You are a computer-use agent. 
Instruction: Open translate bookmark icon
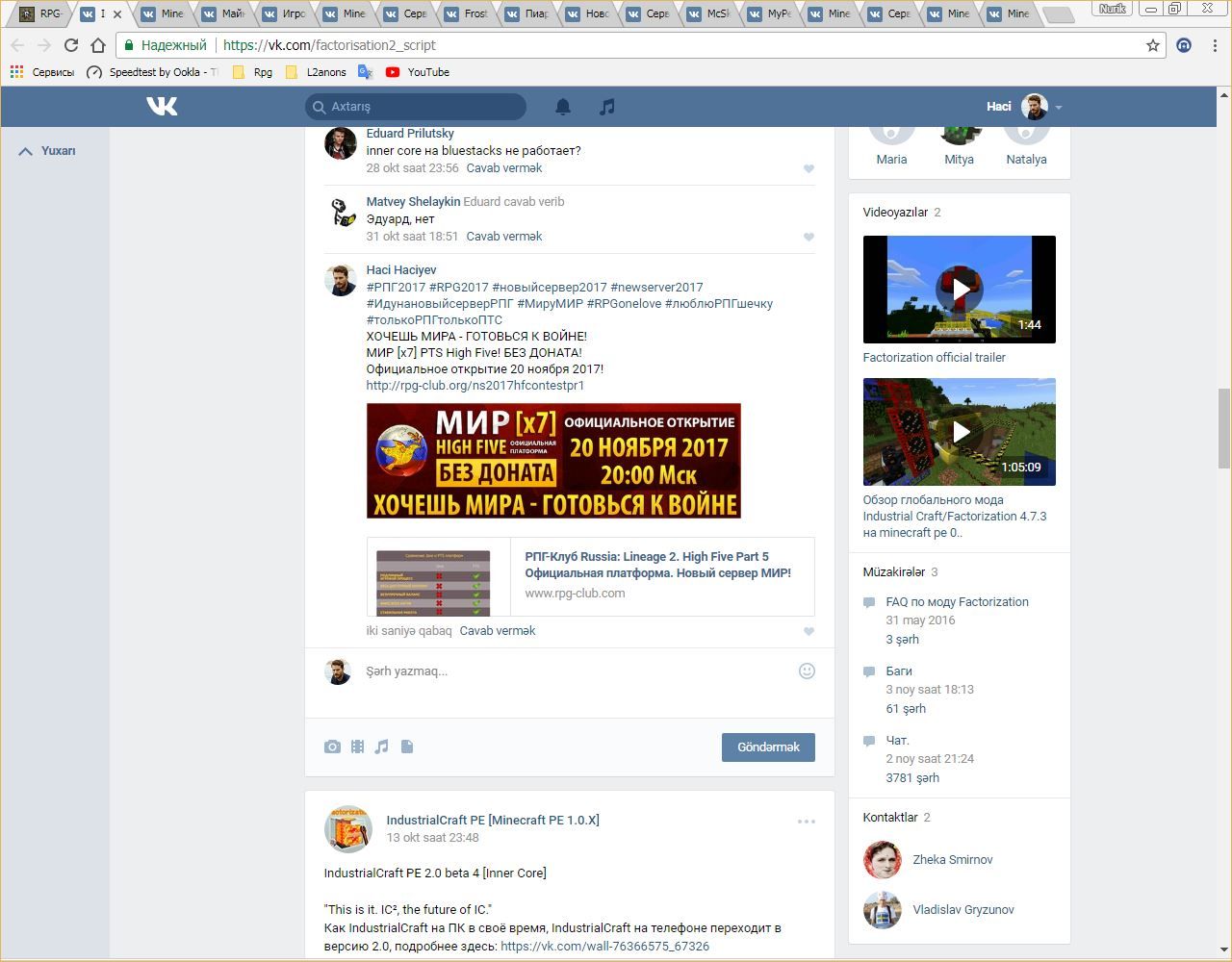(x=365, y=72)
